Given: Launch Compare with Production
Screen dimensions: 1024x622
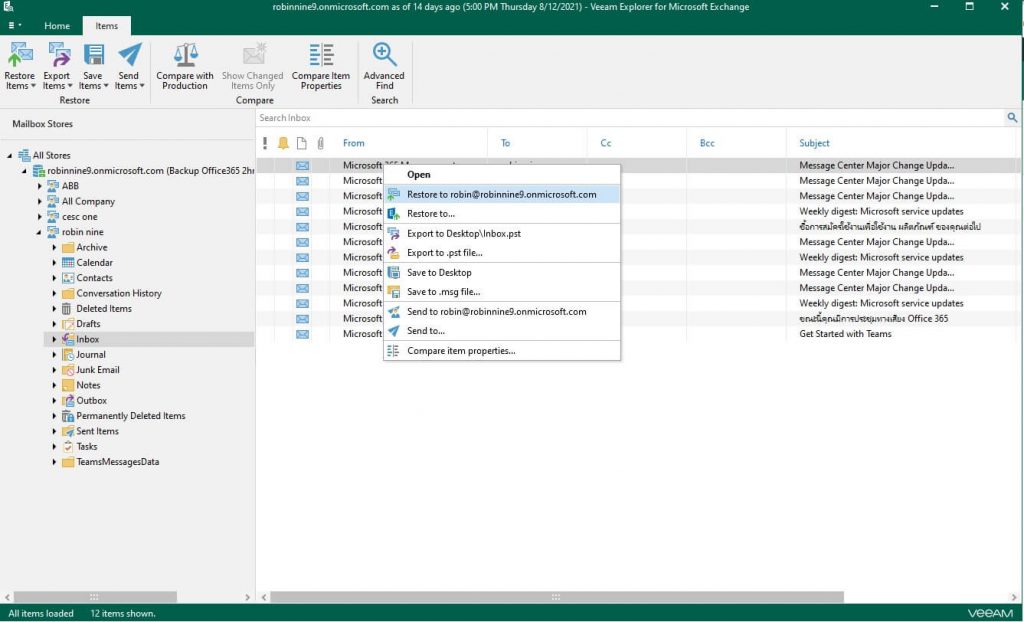Looking at the screenshot, I should (185, 66).
